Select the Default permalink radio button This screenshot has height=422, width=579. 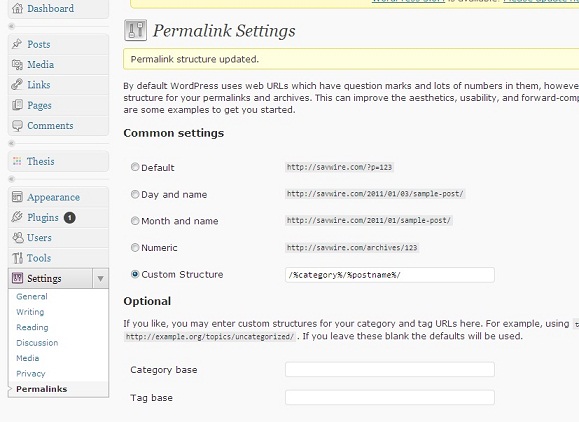tap(135, 167)
